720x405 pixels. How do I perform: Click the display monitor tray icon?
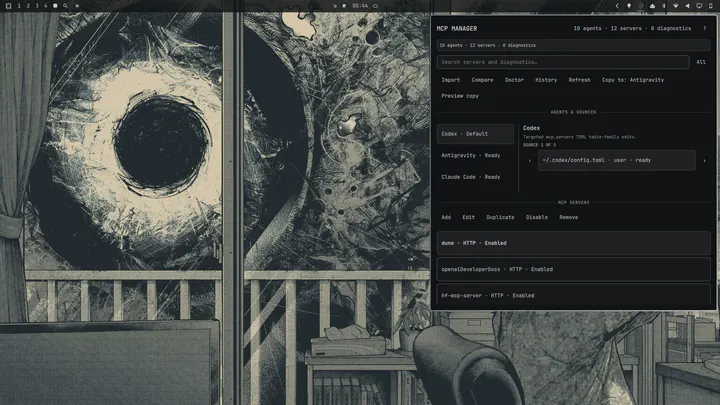pos(699,6)
